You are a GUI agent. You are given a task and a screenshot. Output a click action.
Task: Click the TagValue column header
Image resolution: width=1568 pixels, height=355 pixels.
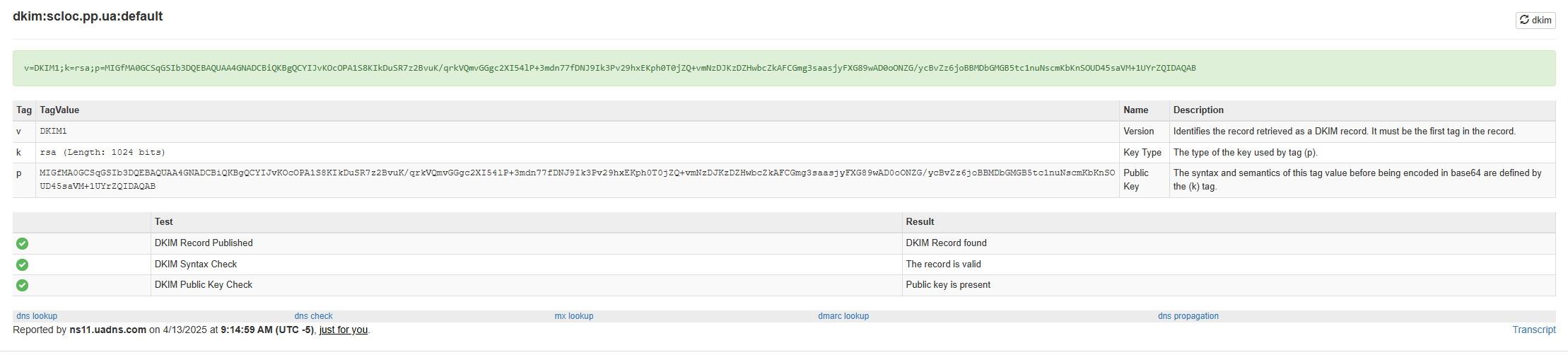pyautogui.click(x=59, y=110)
